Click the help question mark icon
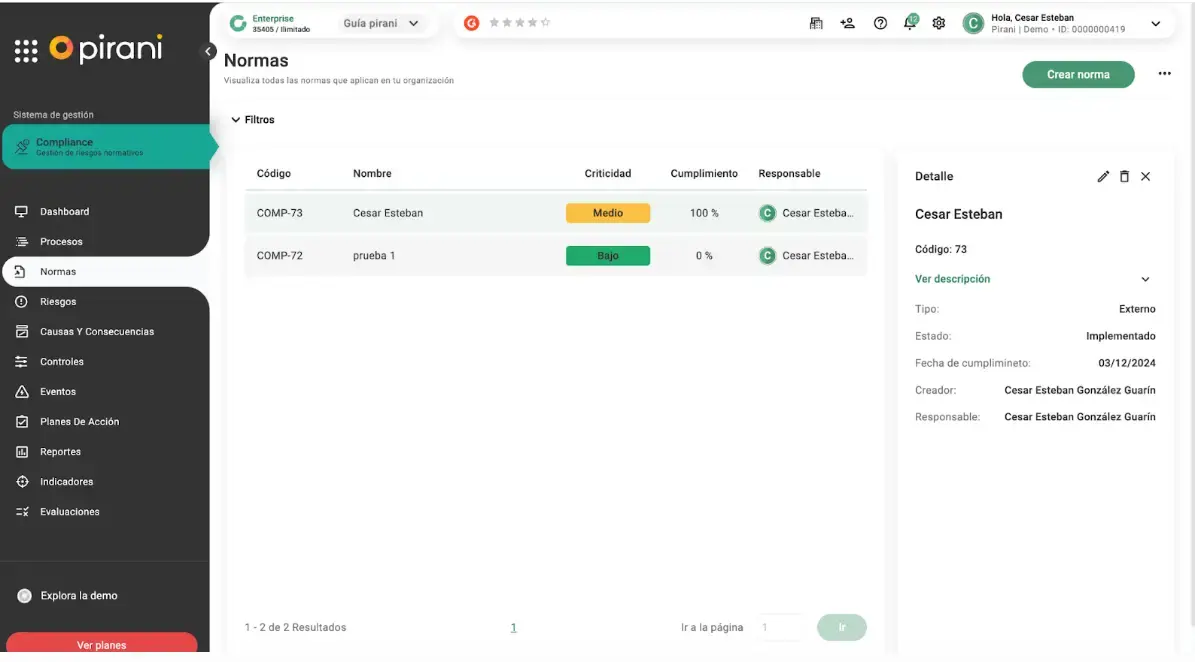Screen dimensions: 1195x662 tap(880, 23)
